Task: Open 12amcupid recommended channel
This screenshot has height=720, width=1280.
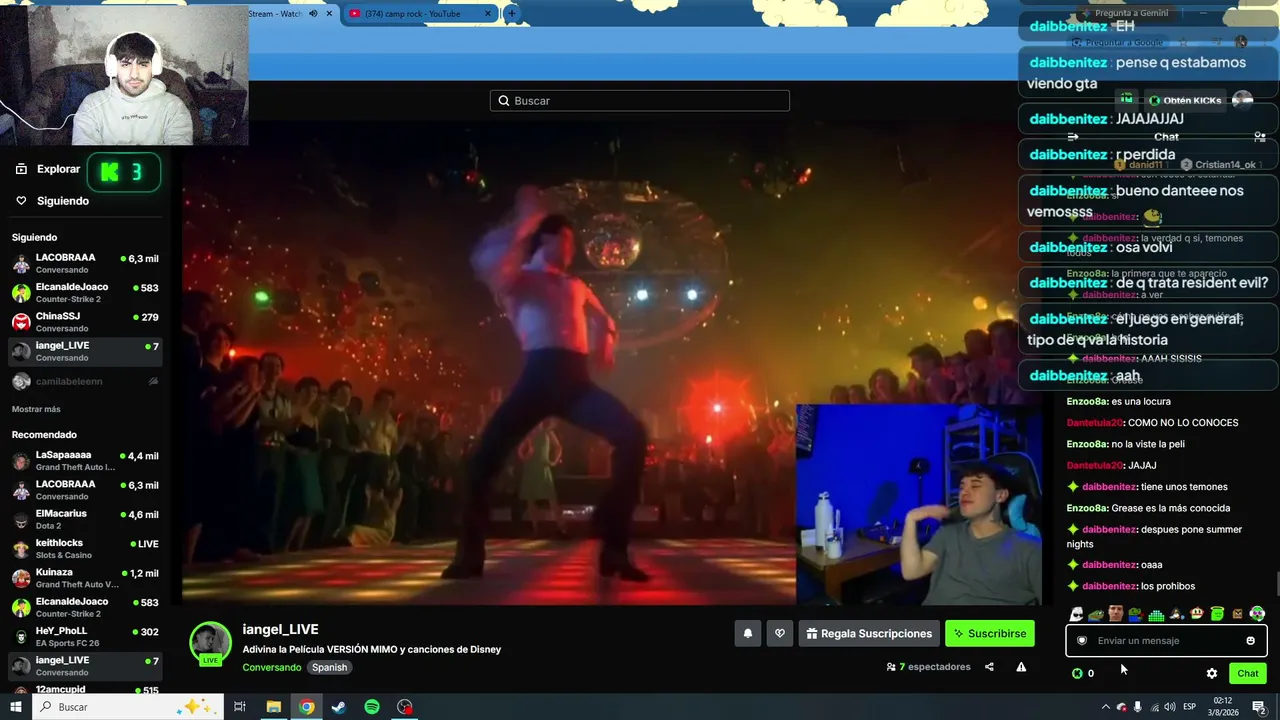Action: point(85,689)
